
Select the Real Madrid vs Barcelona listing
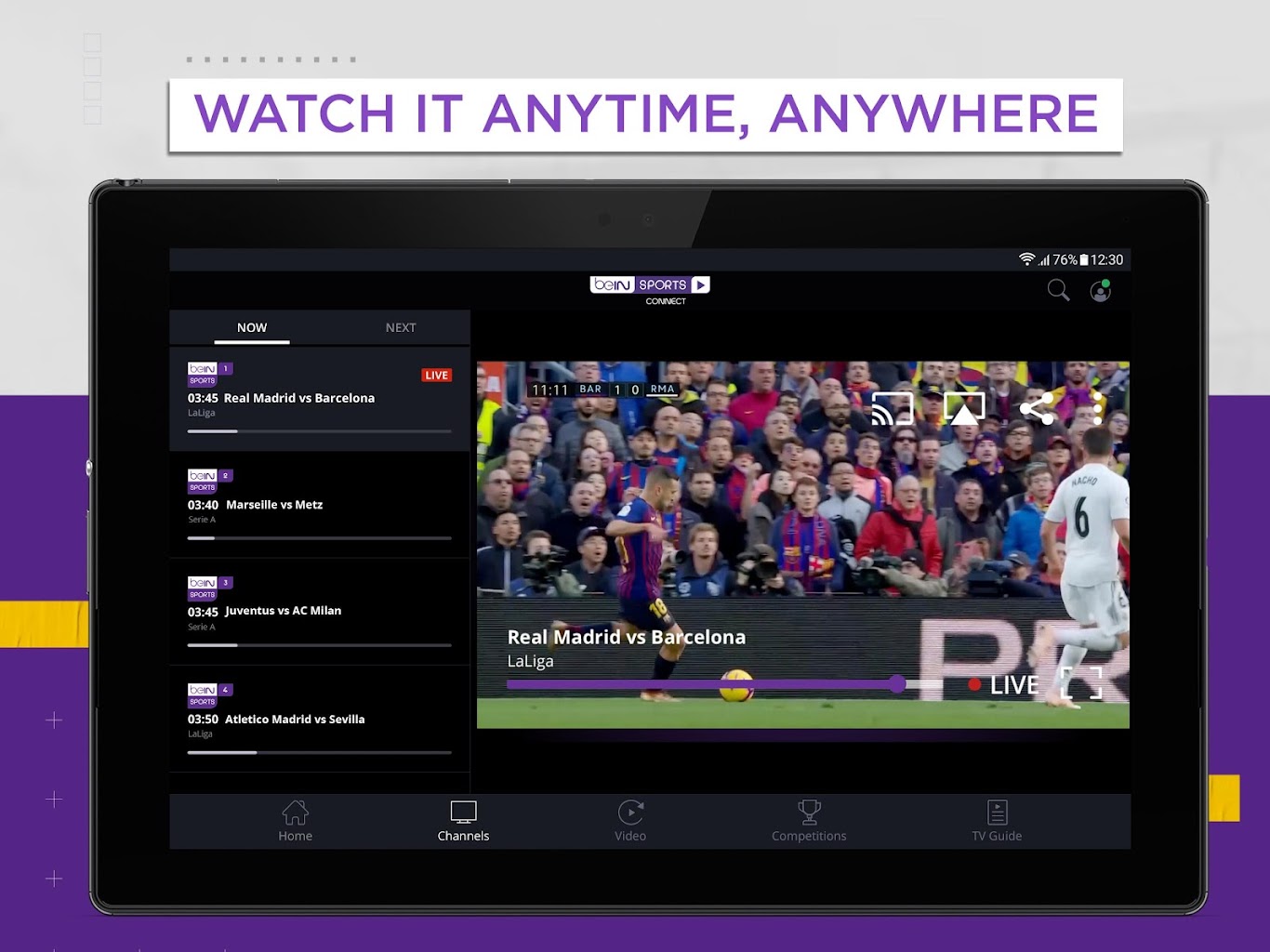coord(319,399)
